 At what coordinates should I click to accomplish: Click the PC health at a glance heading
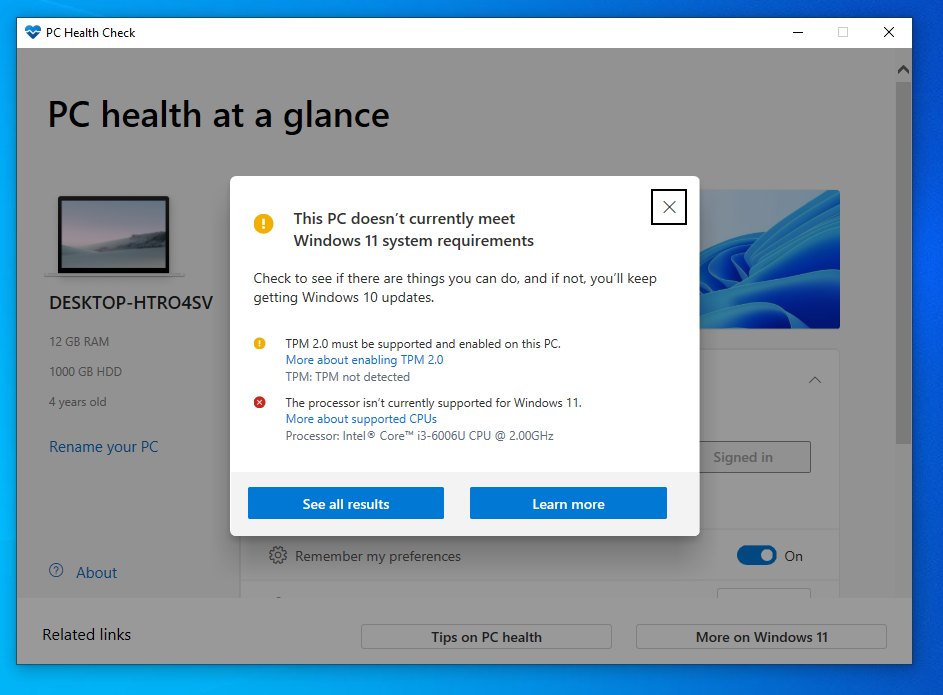pyautogui.click(x=219, y=115)
